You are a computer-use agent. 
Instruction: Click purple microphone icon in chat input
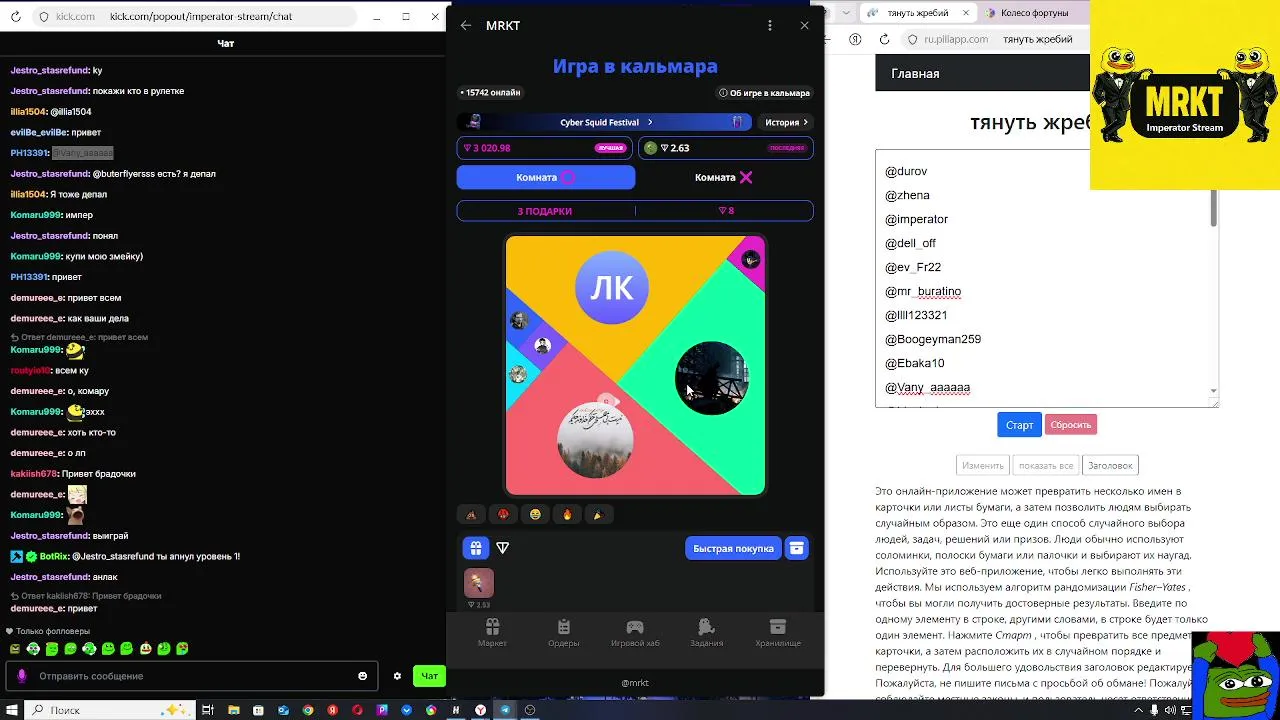pos(22,676)
